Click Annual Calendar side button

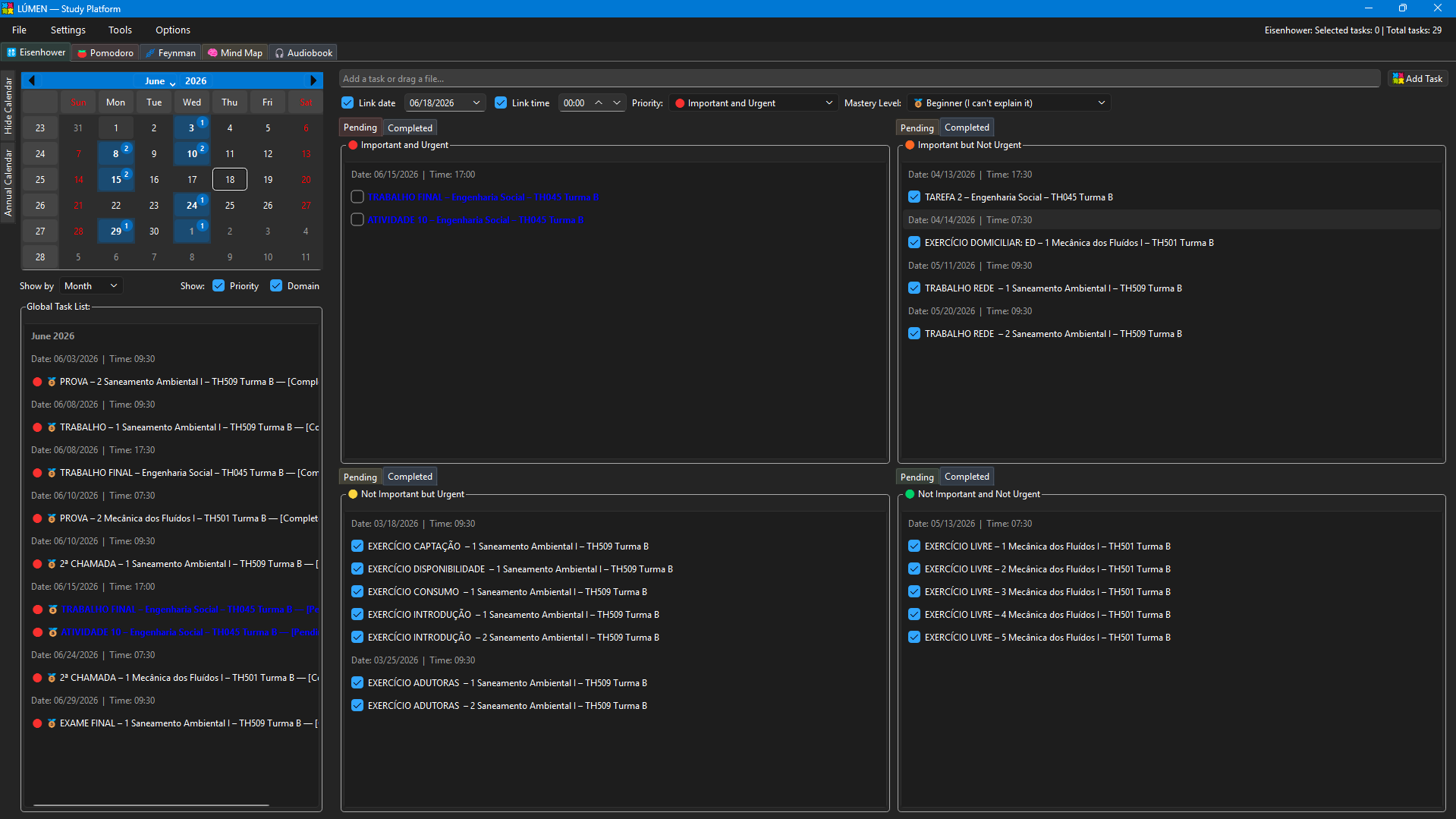click(x=8, y=183)
